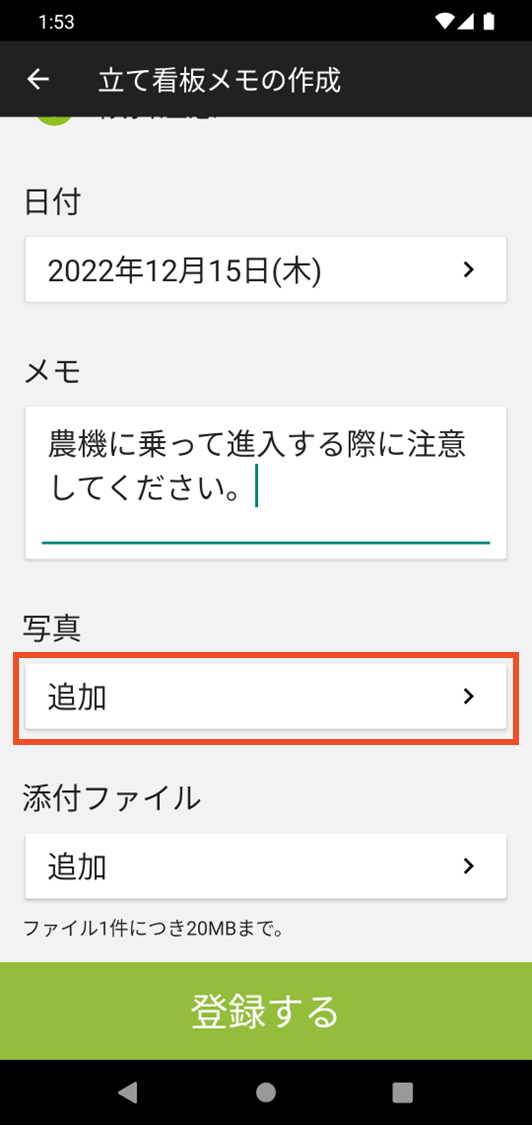
Task: Tap 追加 under 添付ファイル
Action: click(78, 866)
